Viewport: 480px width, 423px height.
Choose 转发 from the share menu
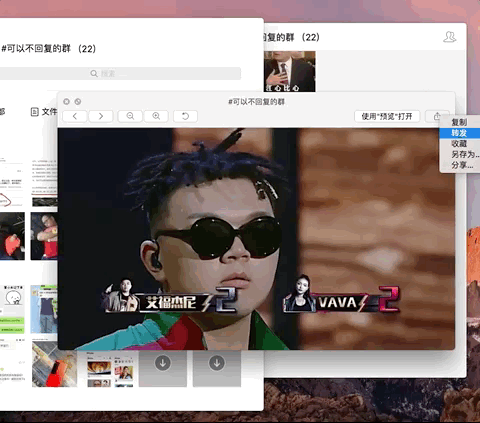[459, 133]
